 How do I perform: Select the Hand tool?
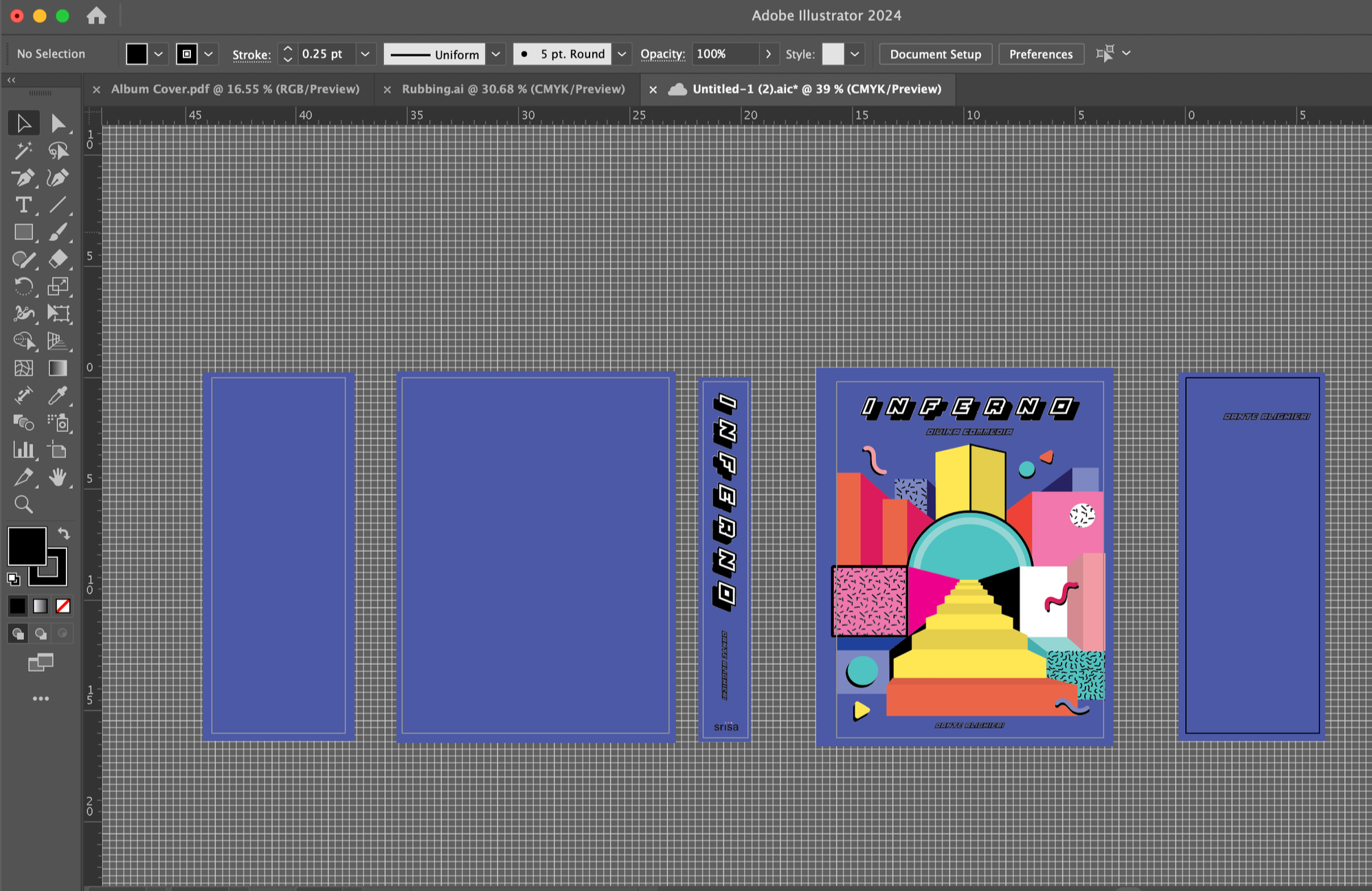coord(59,477)
